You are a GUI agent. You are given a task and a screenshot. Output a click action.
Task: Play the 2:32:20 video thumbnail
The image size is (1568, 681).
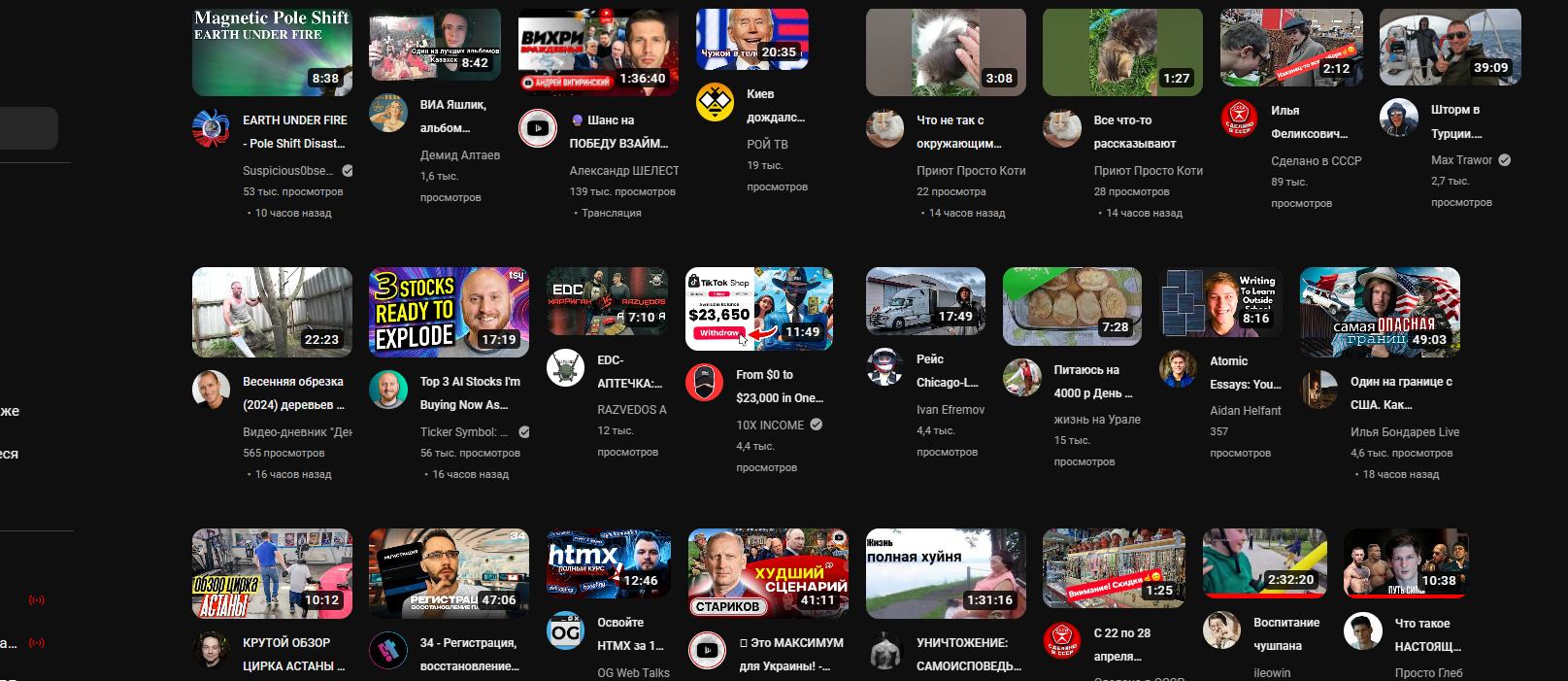pyautogui.click(x=1263, y=562)
